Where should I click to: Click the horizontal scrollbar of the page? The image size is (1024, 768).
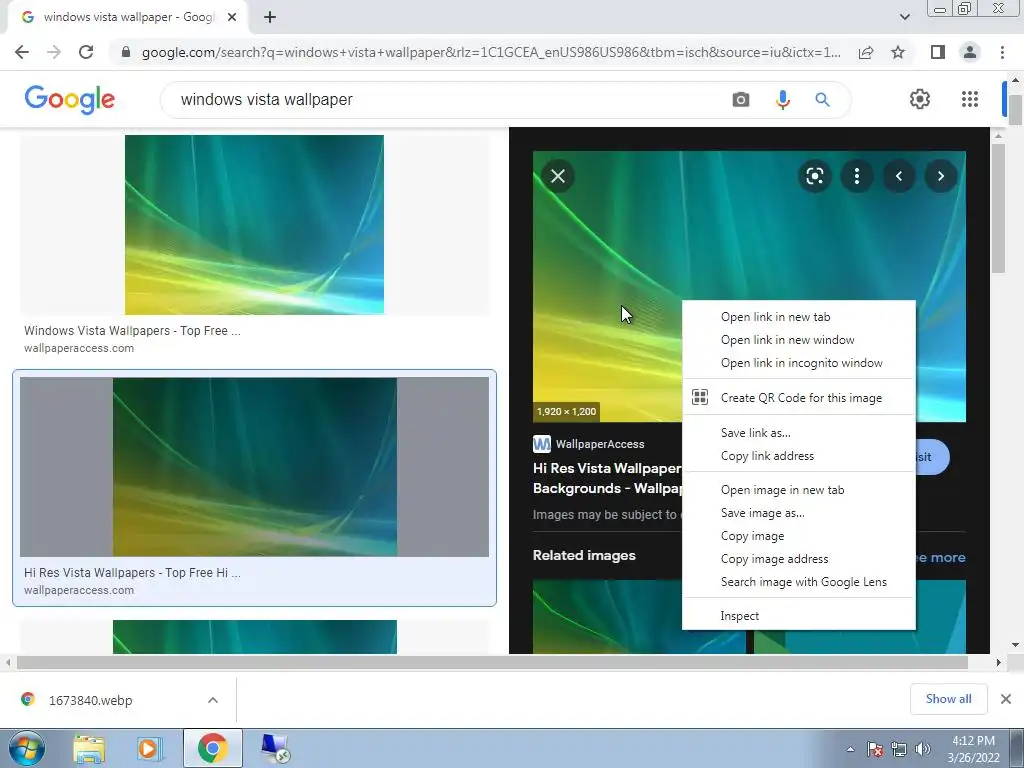tap(492, 662)
